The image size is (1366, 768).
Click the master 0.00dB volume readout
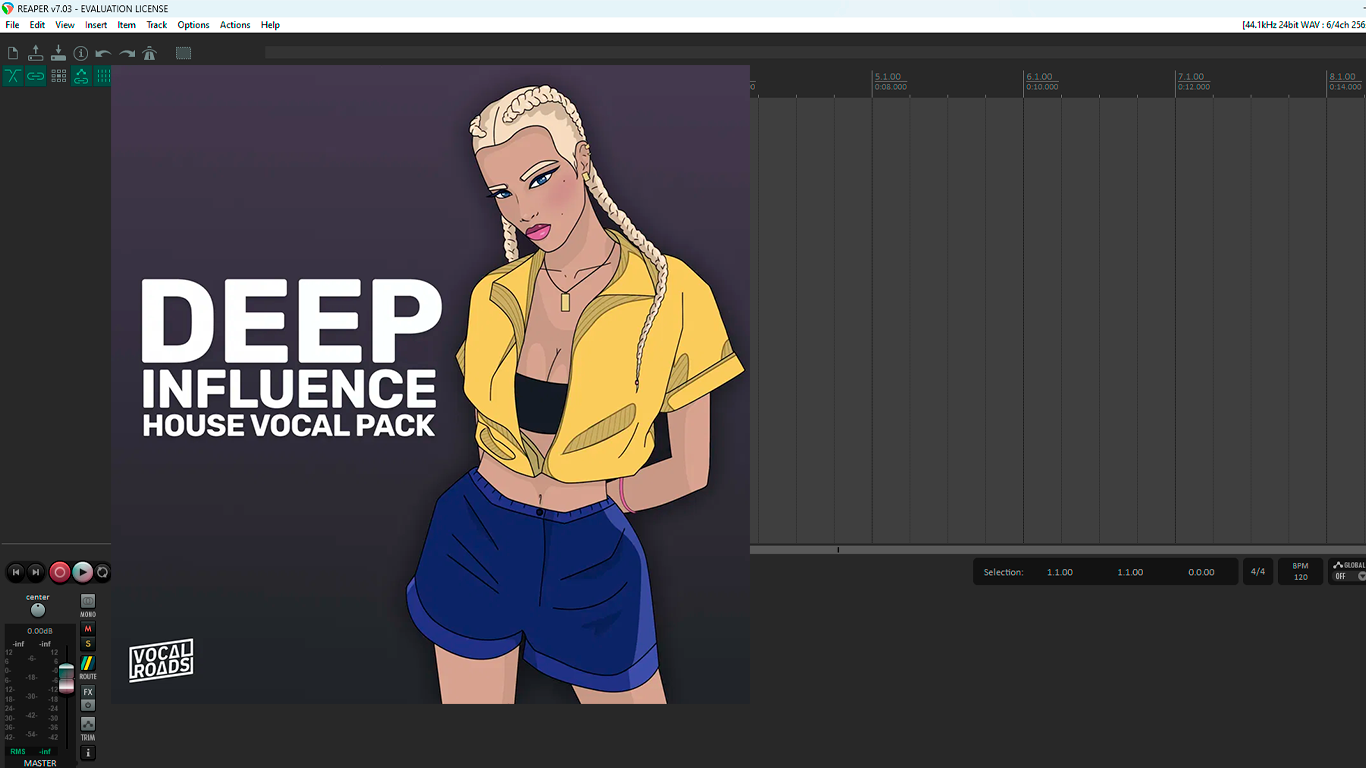click(40, 631)
